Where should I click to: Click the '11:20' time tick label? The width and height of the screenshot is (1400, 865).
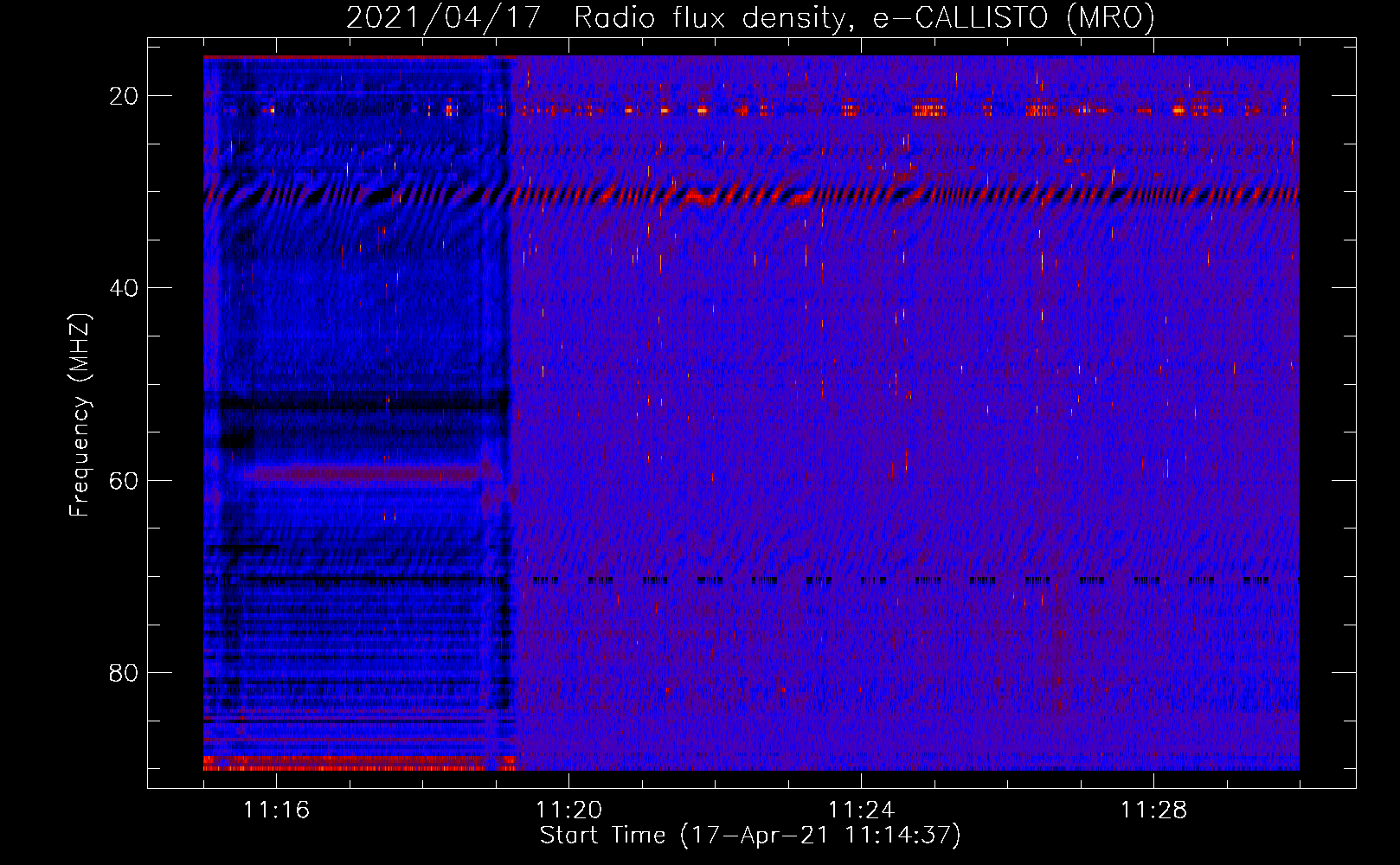point(568,810)
